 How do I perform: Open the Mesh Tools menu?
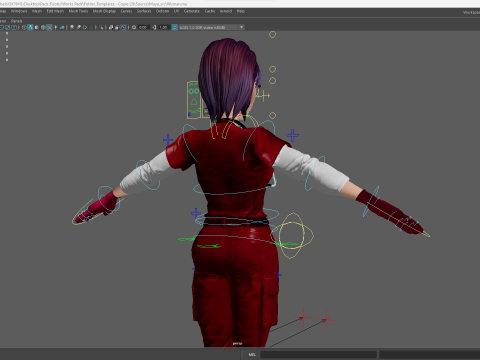click(78, 11)
